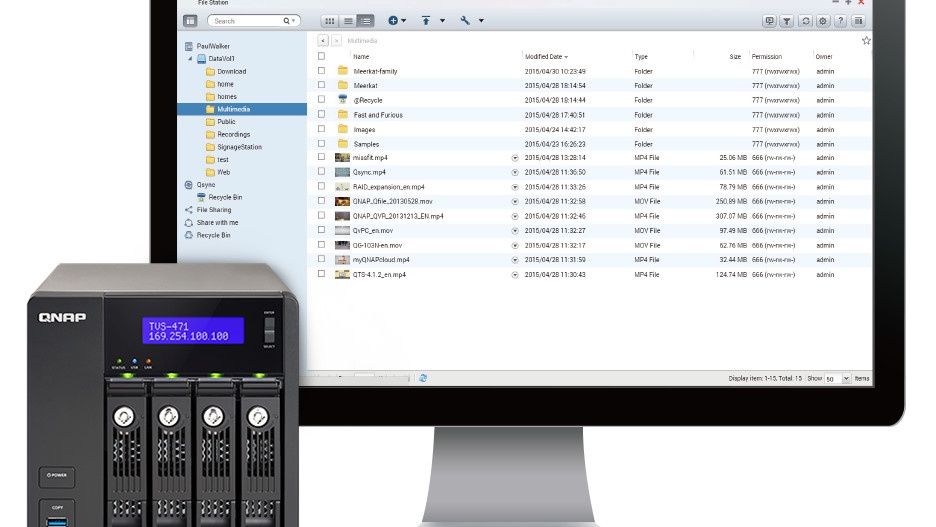Open Share with me in the sidebar
The height and width of the screenshot is (527, 936).
217,223
